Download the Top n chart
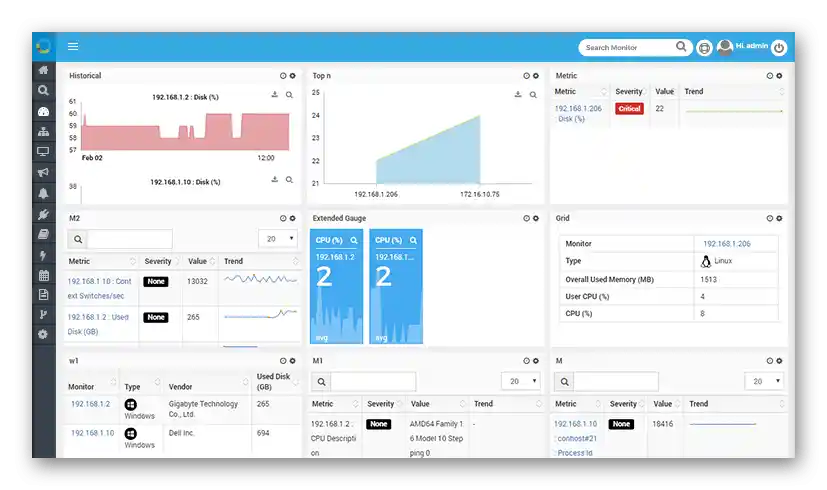The height and width of the screenshot is (490, 827). tap(518, 94)
